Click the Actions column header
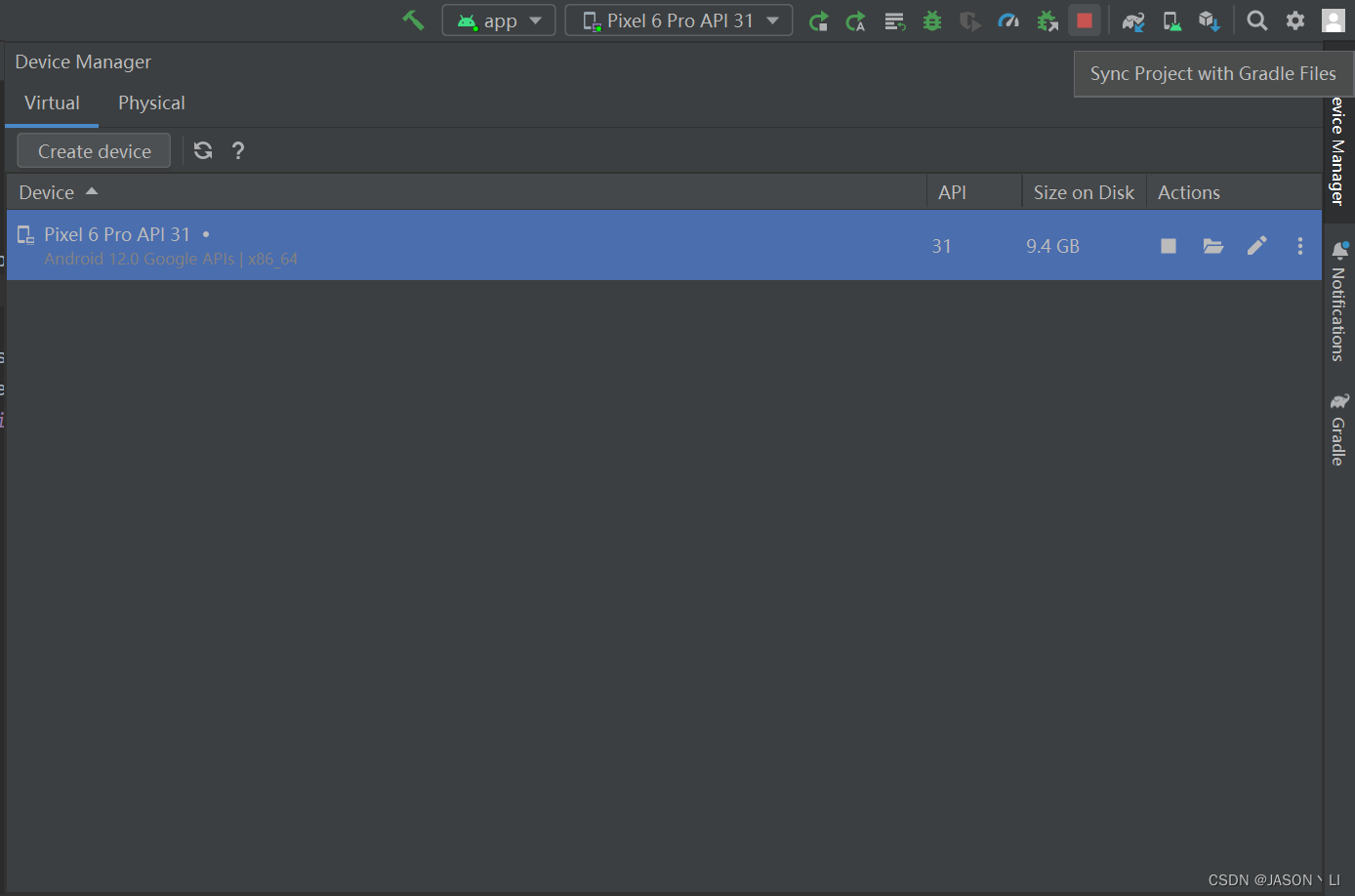This screenshot has height=896, width=1355. coord(1234,192)
